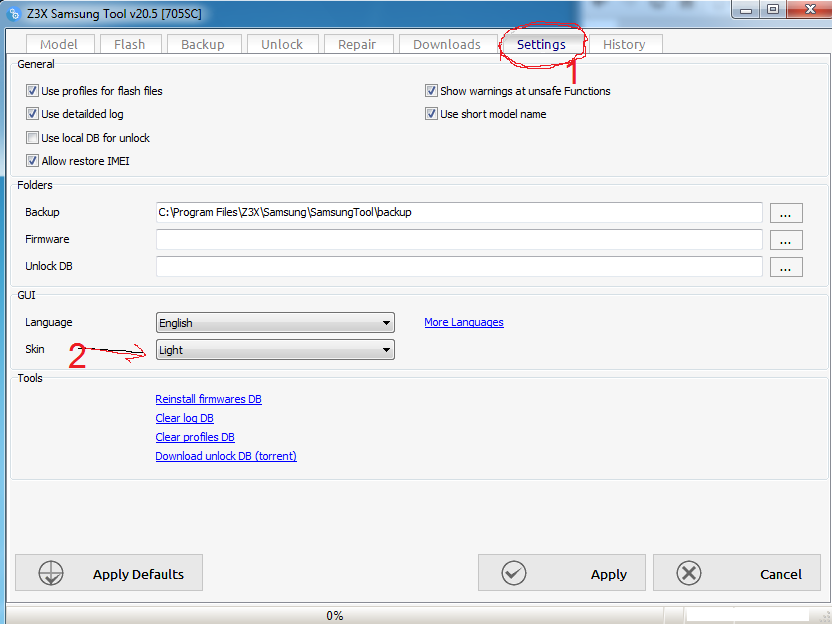Image resolution: width=832 pixels, height=624 pixels.
Task: Open the History tab
Action: (624, 45)
